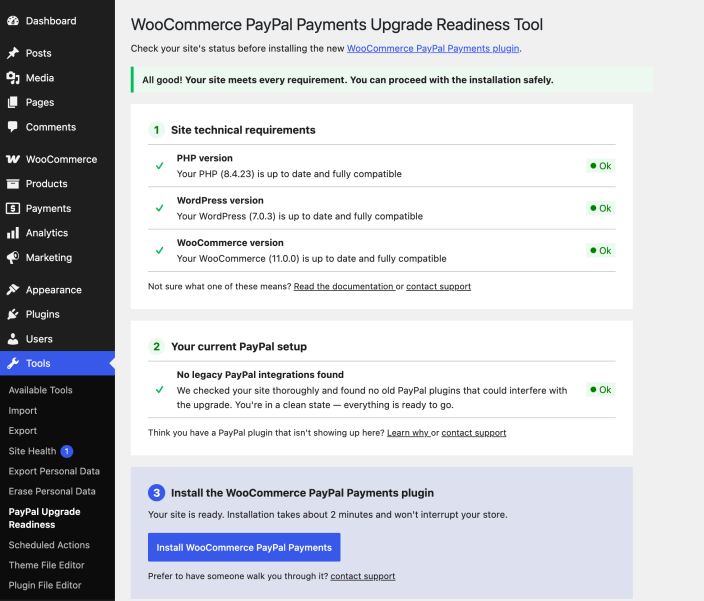Click the Ok status for WooCommerce version
The image size is (704, 601).
tap(601, 250)
